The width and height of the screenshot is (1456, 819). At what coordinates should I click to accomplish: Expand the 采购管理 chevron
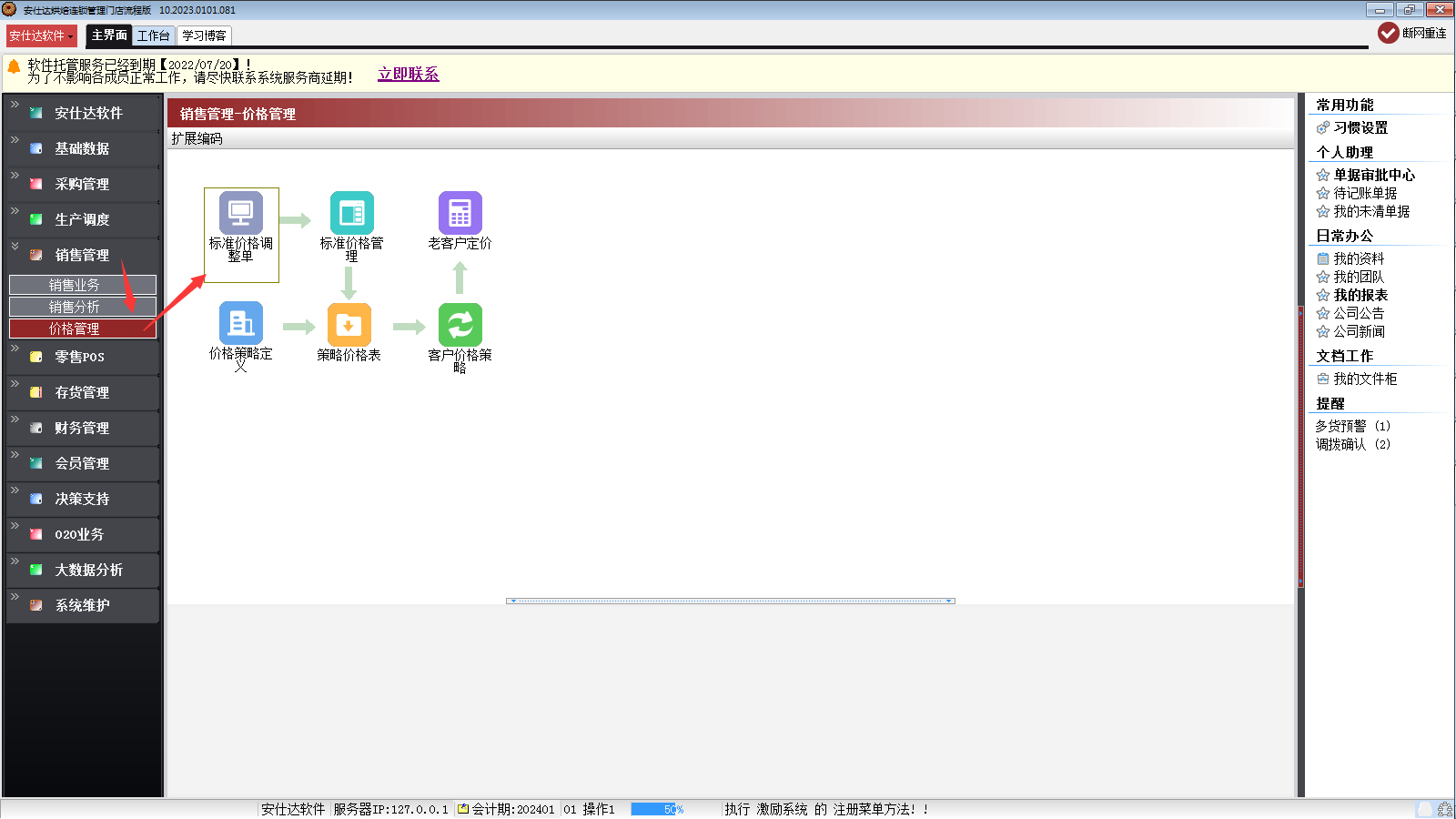tap(15, 175)
